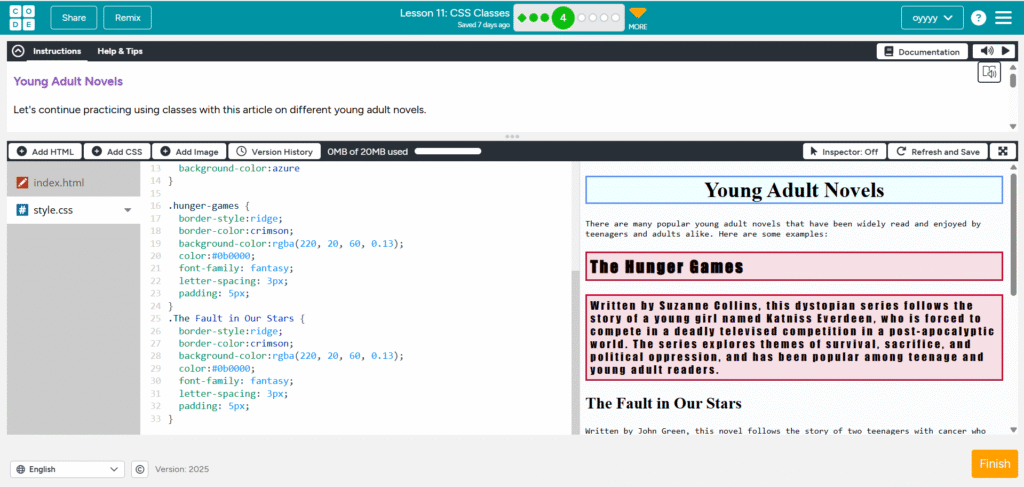This screenshot has width=1024, height=487.
Task: Open the help question mark icon
Action: [978, 18]
